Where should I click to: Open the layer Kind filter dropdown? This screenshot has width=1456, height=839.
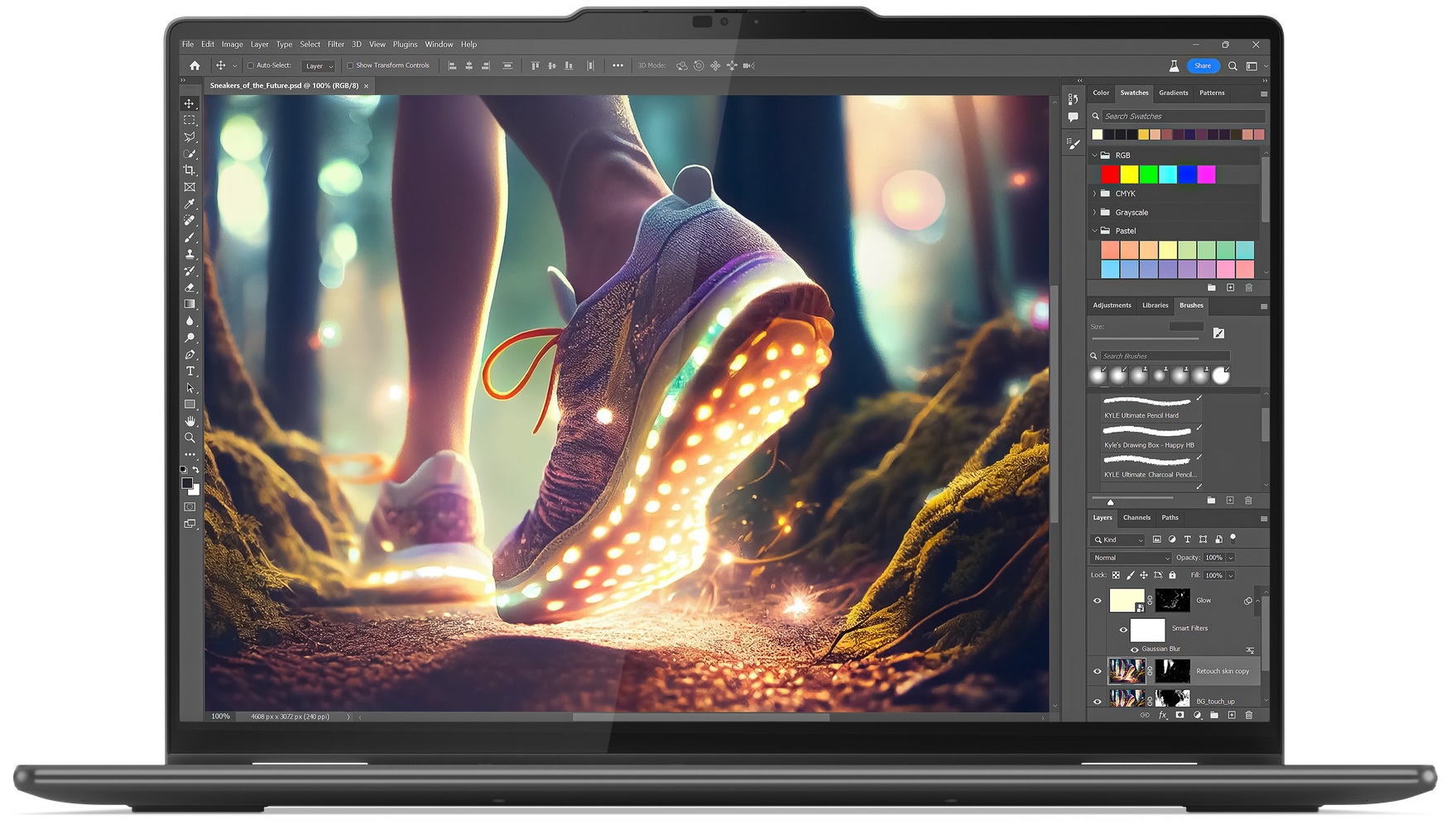[1118, 539]
